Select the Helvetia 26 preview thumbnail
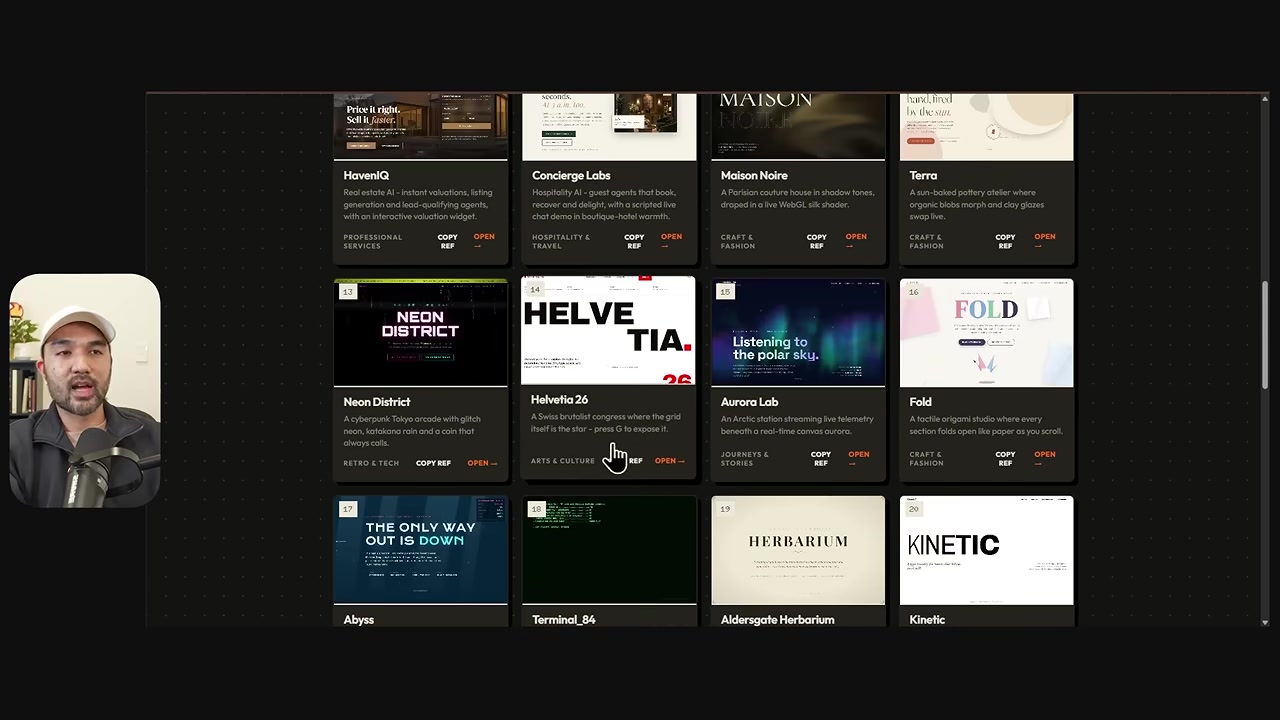Screen dimensions: 1280x720 click(608, 331)
